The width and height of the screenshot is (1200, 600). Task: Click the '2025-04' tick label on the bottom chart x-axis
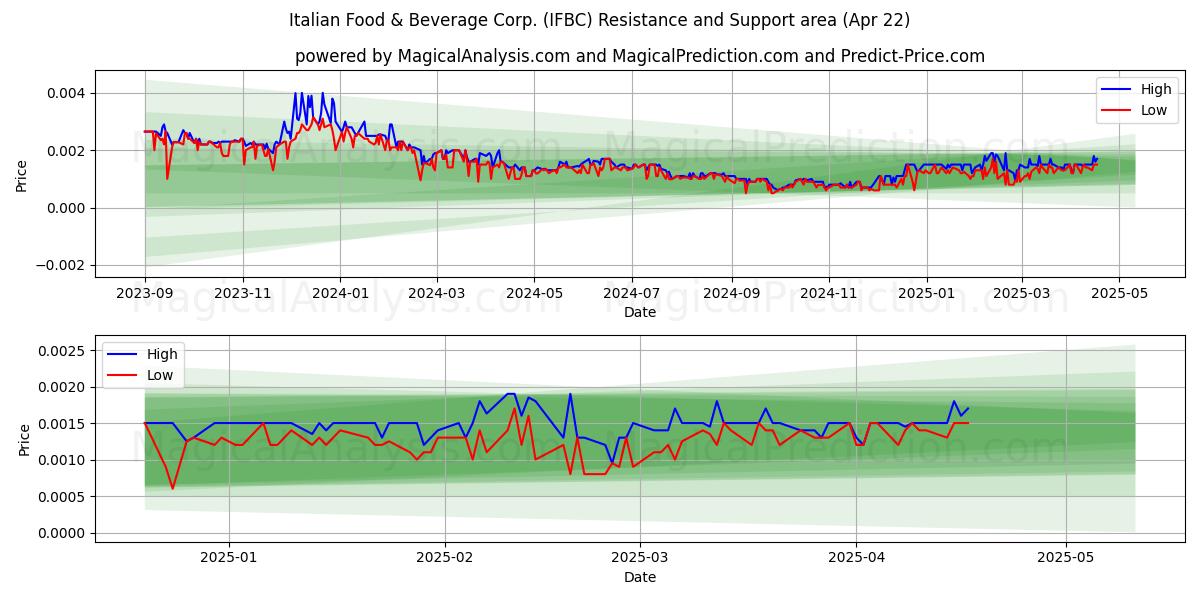pyautogui.click(x=856, y=558)
